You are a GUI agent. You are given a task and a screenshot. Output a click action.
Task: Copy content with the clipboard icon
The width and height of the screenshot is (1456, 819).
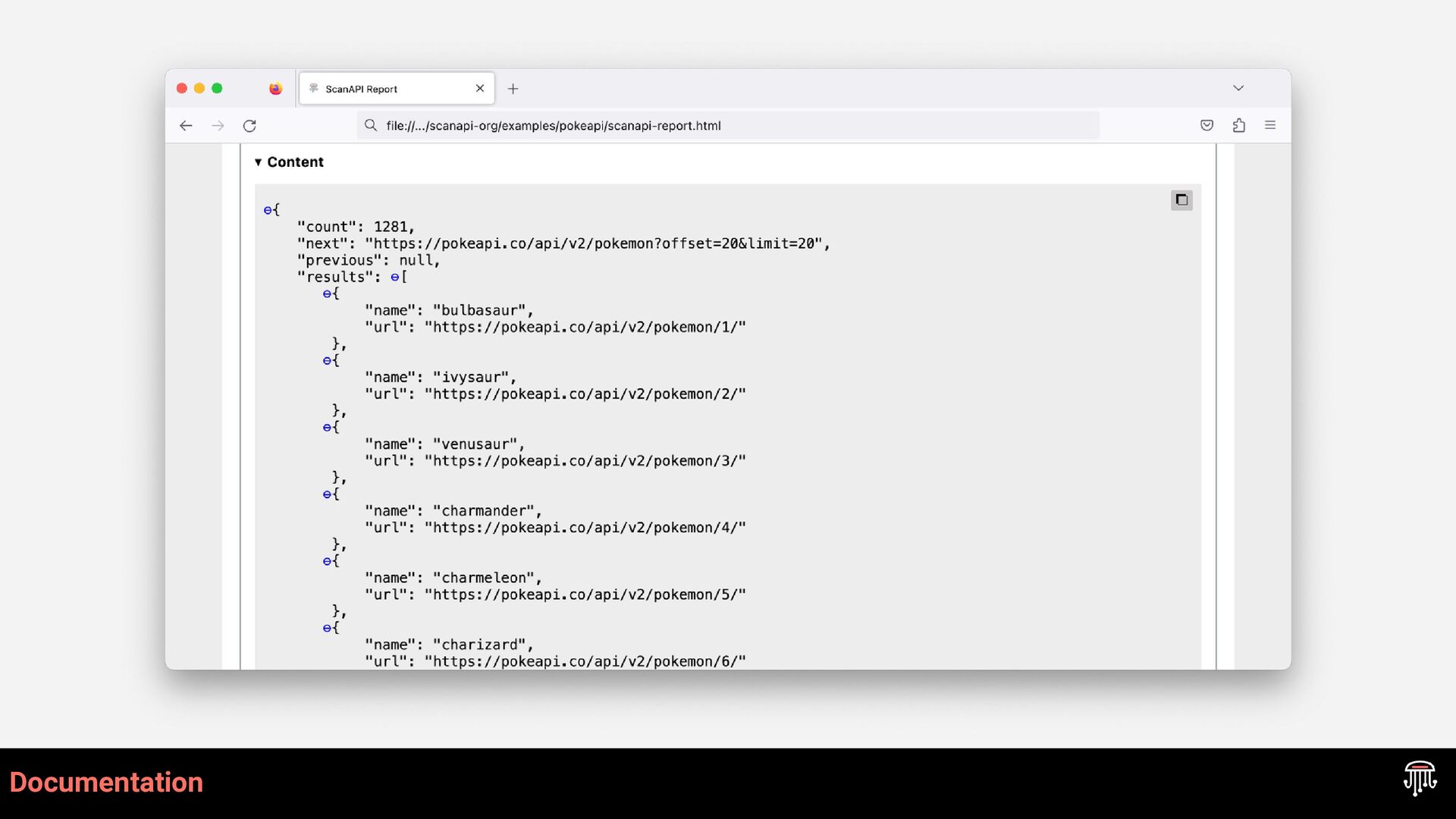(1181, 200)
